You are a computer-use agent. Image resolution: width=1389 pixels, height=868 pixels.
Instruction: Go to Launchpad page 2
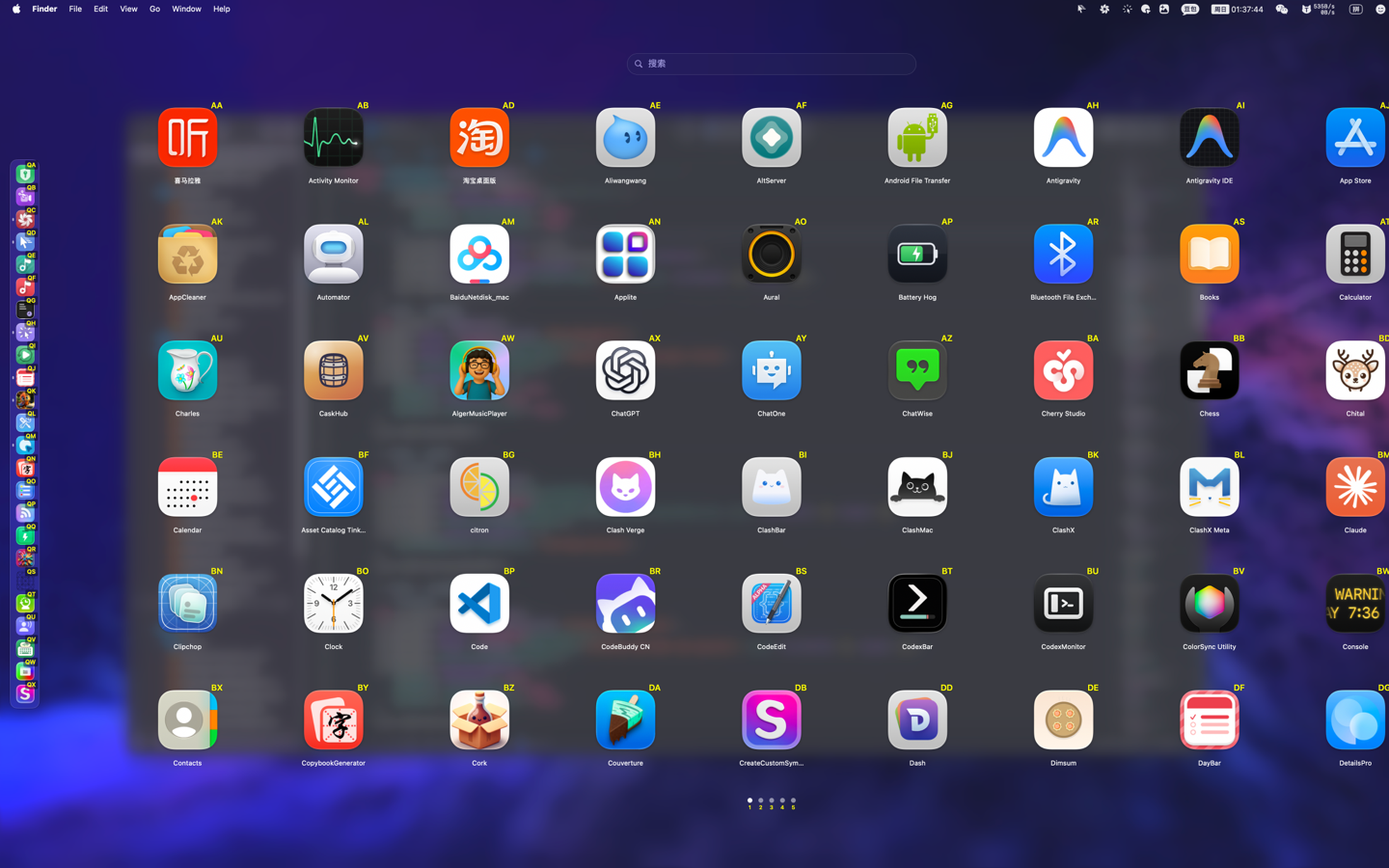click(x=760, y=800)
